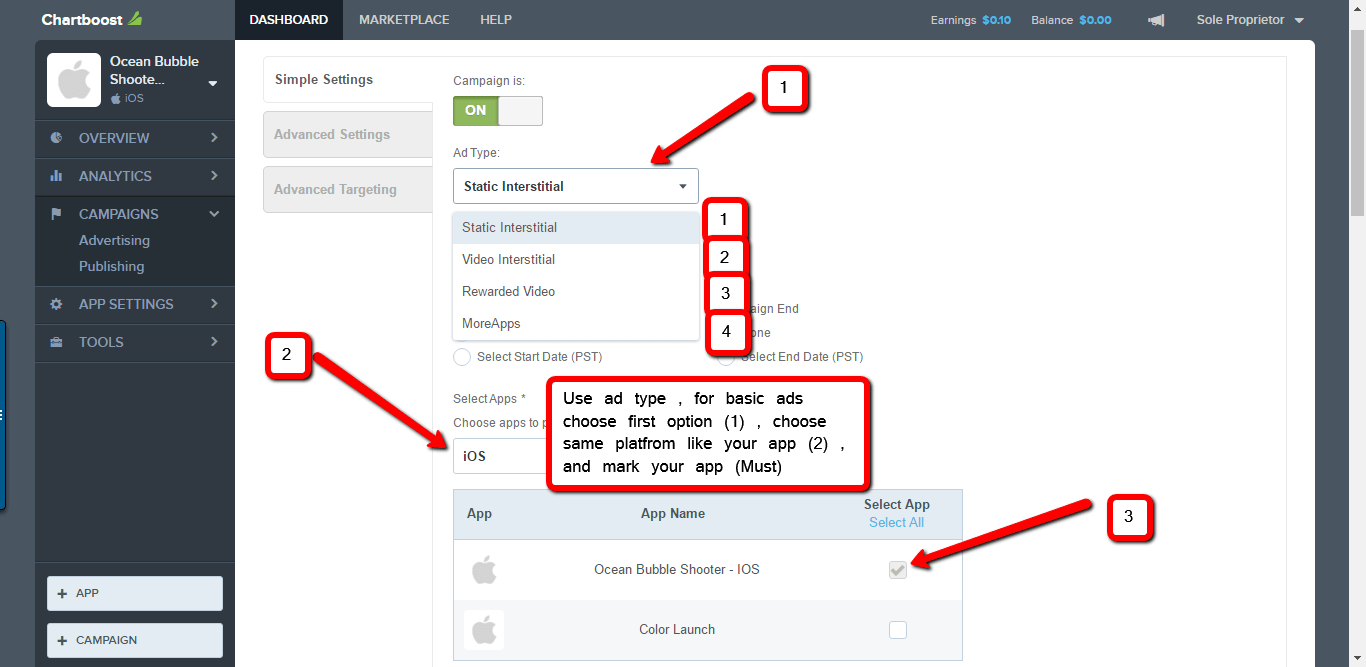This screenshot has height=667, width=1366.
Task: Switch to the Marketplace tab
Action: [404, 20]
